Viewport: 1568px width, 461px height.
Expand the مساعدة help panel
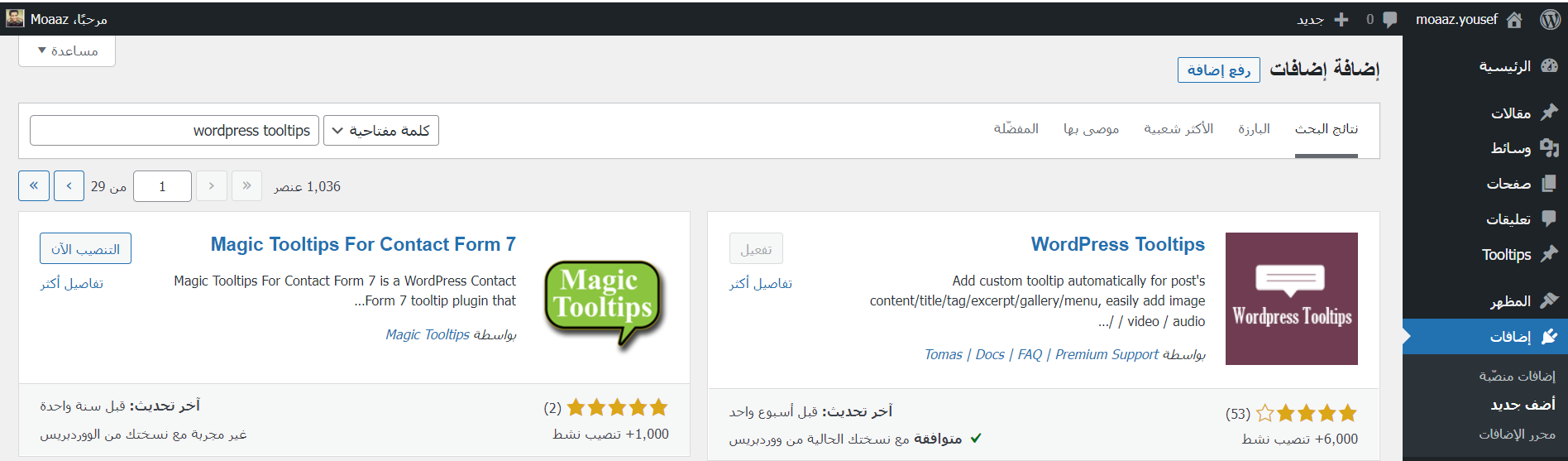click(x=67, y=50)
